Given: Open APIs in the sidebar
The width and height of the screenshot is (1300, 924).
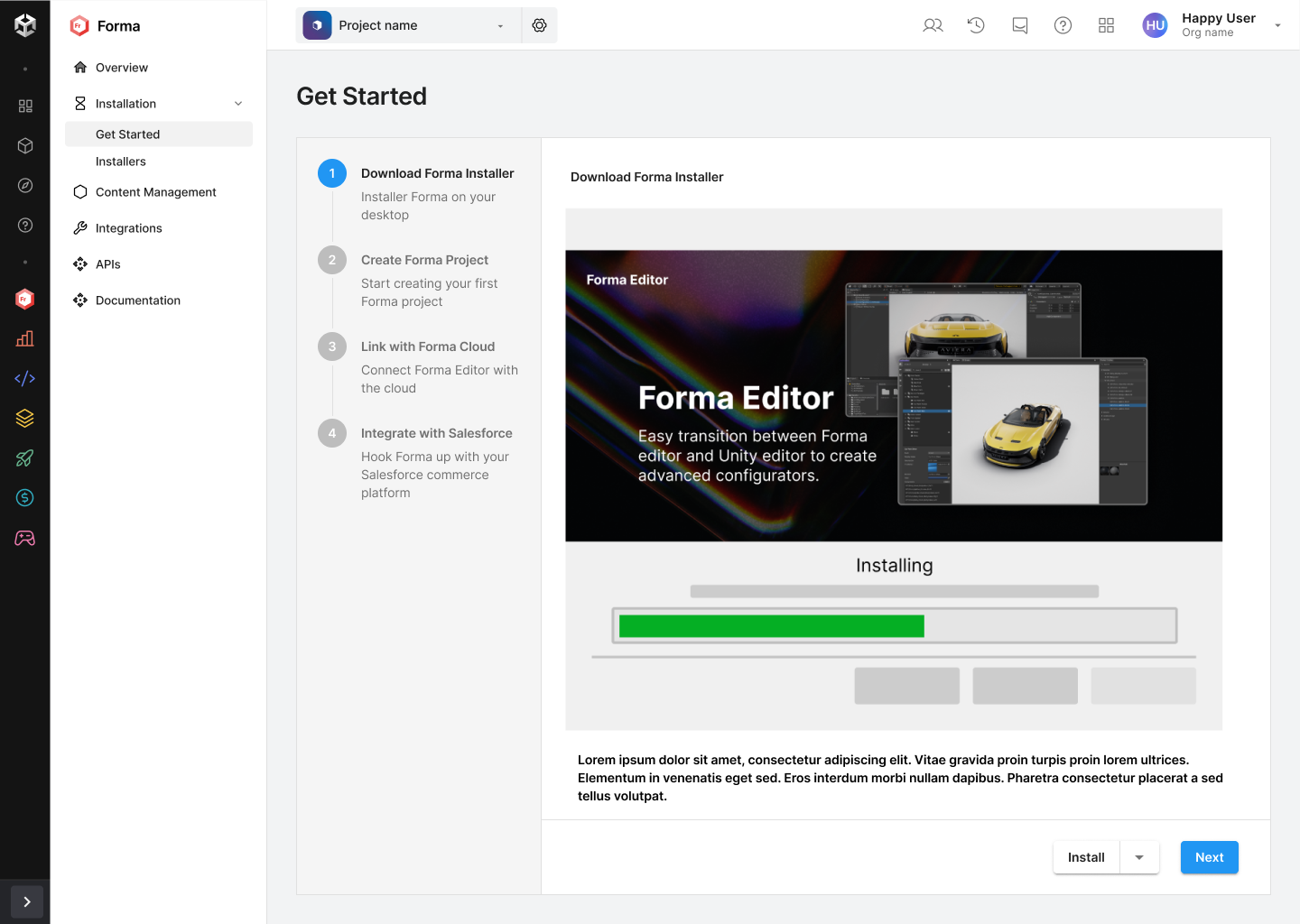Looking at the screenshot, I should click(x=159, y=264).
